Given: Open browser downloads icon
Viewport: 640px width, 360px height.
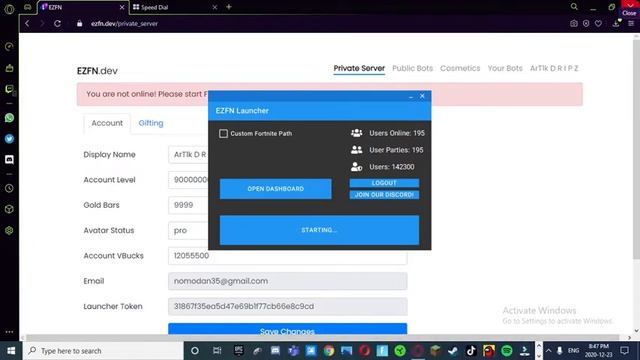Looking at the screenshot, I should (x=616, y=24).
